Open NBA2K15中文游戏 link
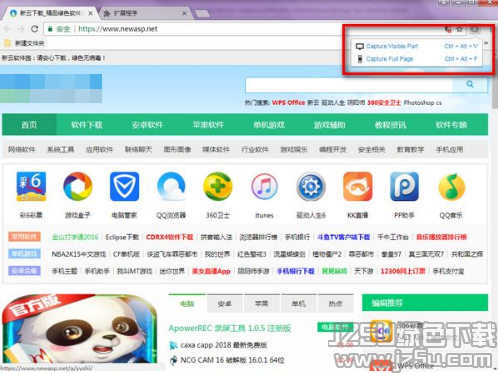The image size is (498, 373). pyautogui.click(x=79, y=254)
